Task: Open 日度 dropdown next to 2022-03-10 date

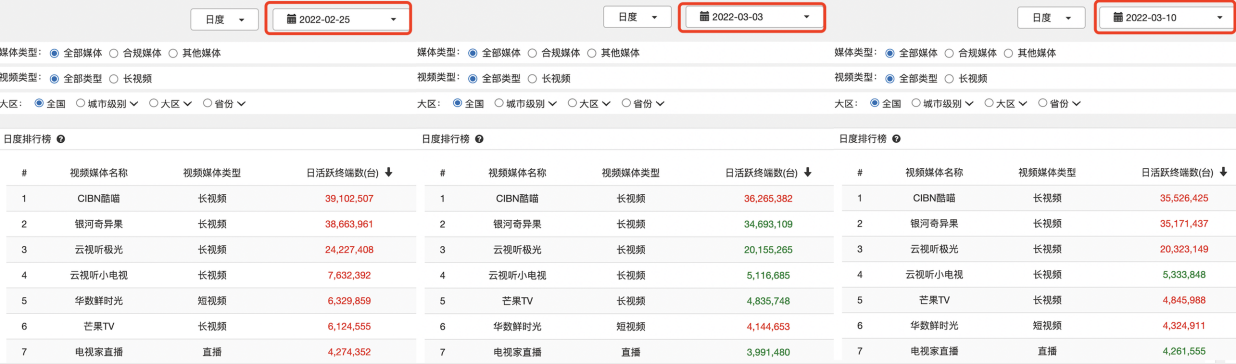Action: click(x=1051, y=18)
